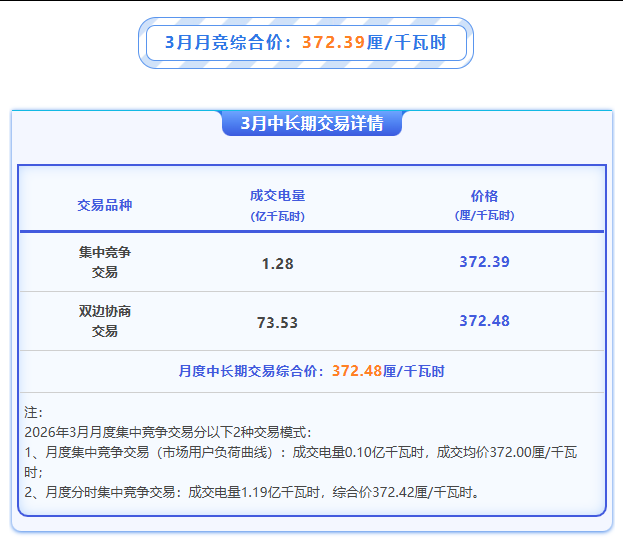Click the blue 372.39 price in table
623x542 pixels.
pyautogui.click(x=484, y=262)
